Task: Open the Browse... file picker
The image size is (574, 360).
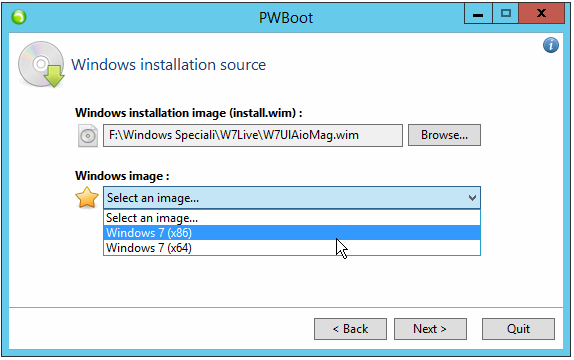Action: (444, 135)
